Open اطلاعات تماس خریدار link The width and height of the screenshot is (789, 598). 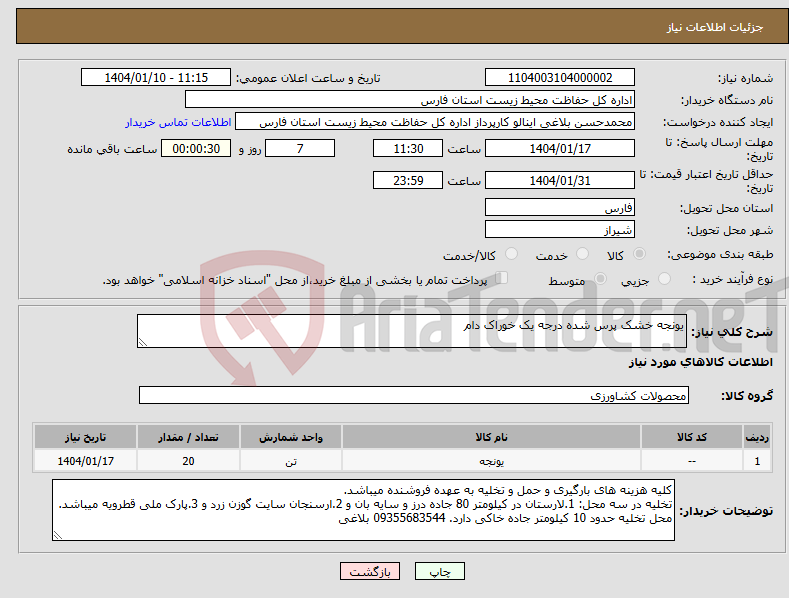178,122
